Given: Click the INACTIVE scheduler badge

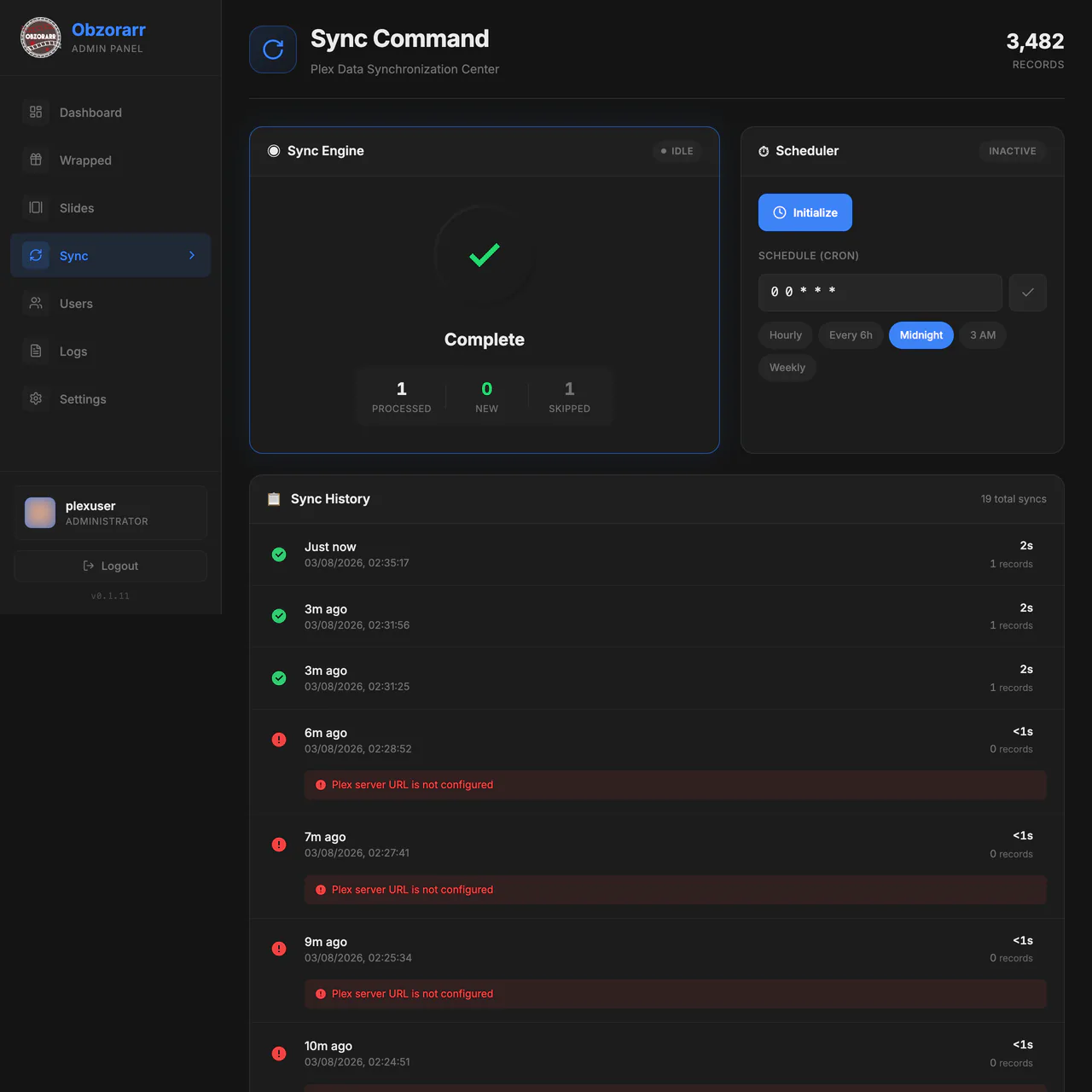Looking at the screenshot, I should click(1013, 151).
